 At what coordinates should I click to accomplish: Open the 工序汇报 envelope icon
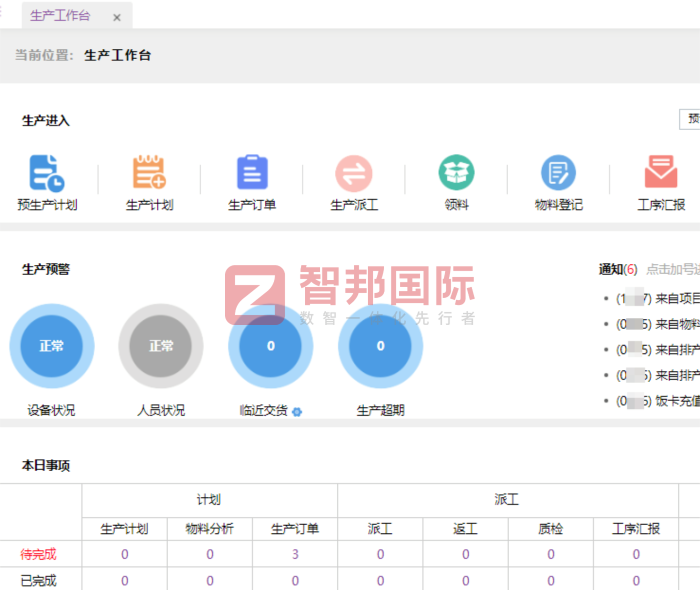pos(661,171)
